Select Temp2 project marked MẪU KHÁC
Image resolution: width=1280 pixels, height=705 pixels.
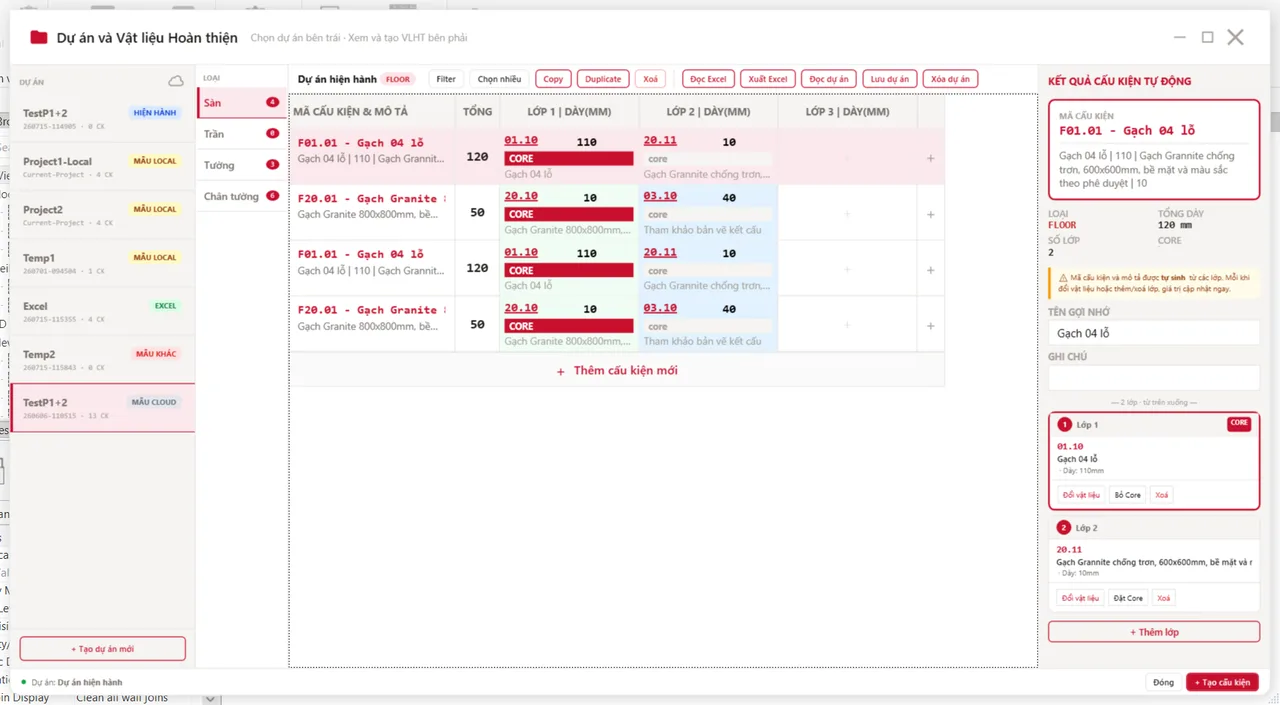[x=102, y=359]
